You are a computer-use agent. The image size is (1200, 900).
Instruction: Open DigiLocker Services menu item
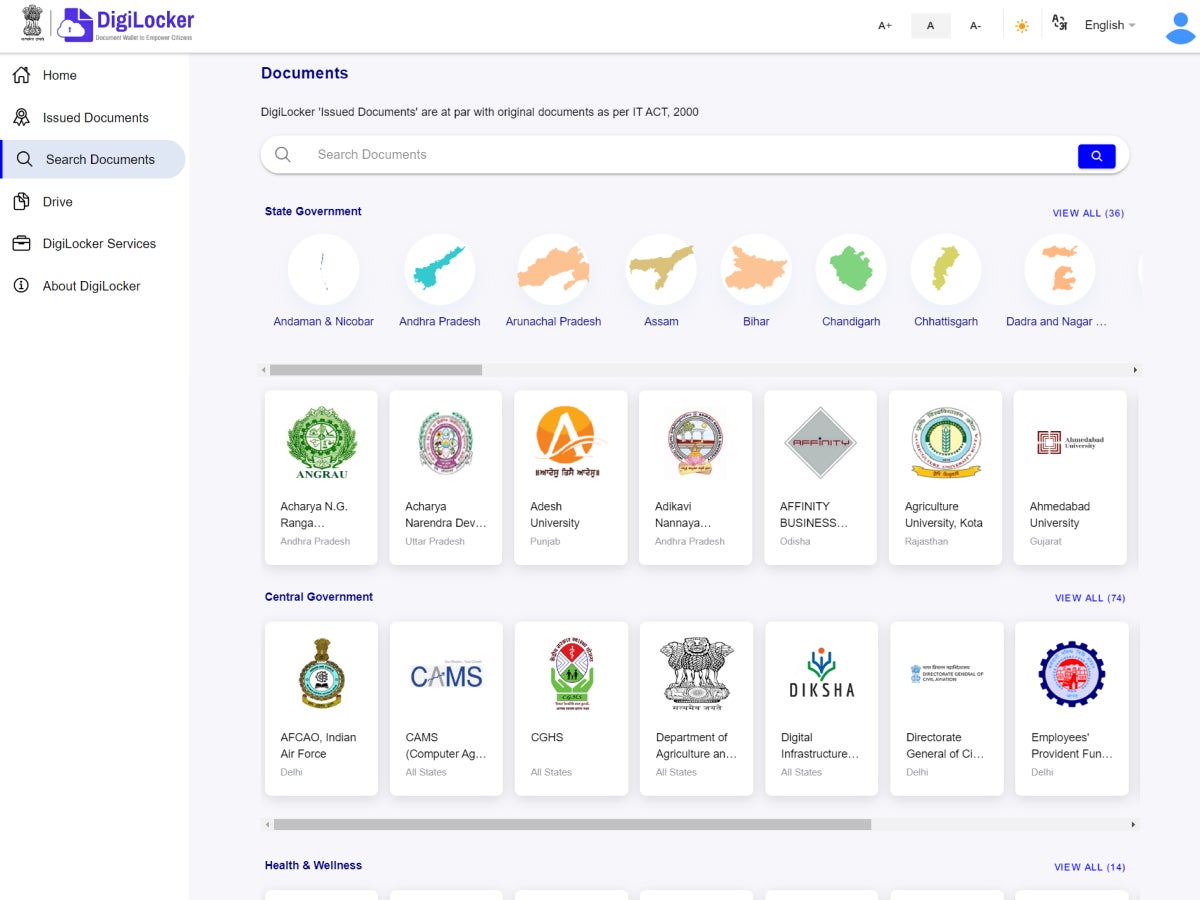[99, 243]
